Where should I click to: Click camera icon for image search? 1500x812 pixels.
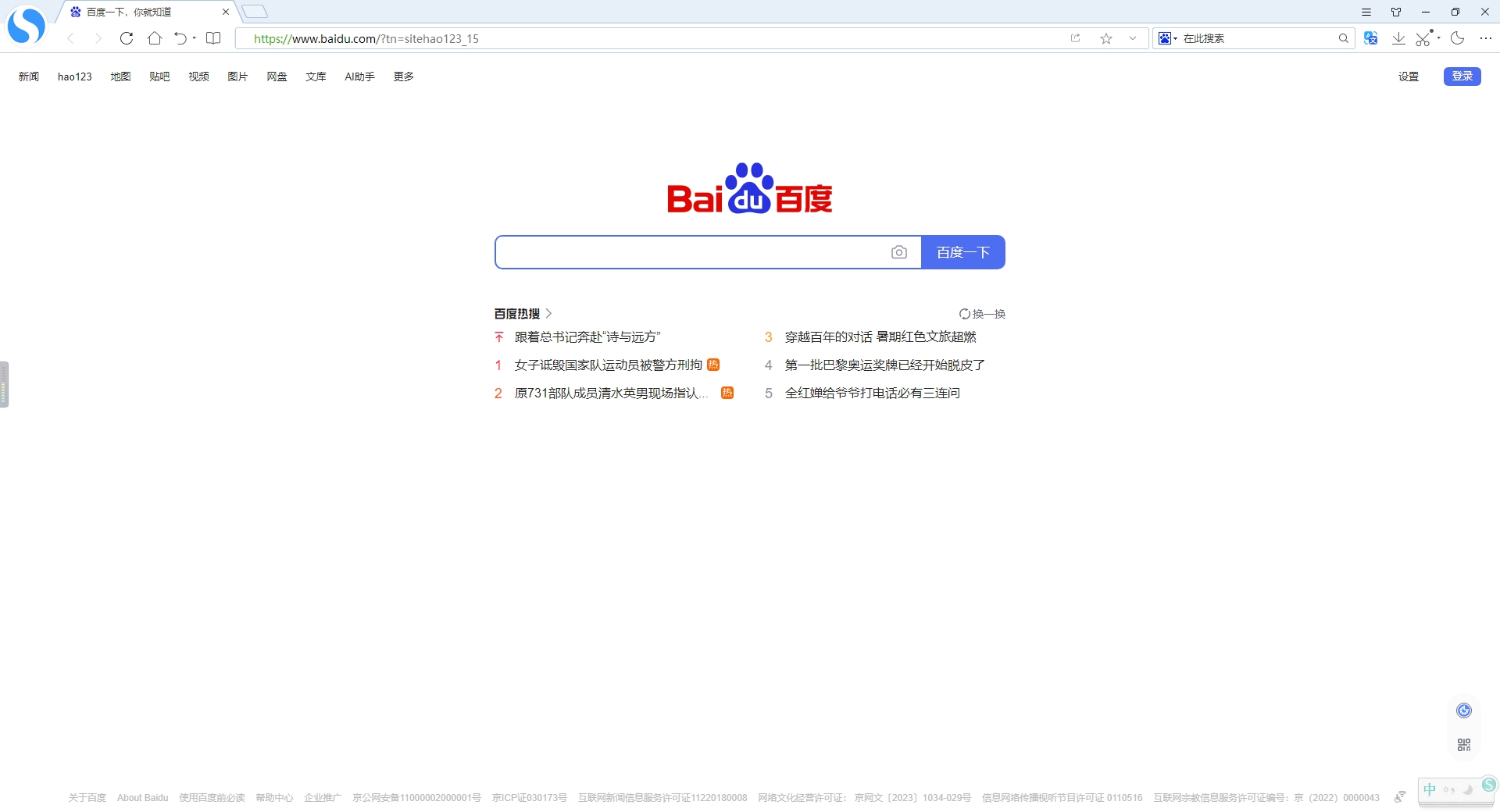coord(899,251)
